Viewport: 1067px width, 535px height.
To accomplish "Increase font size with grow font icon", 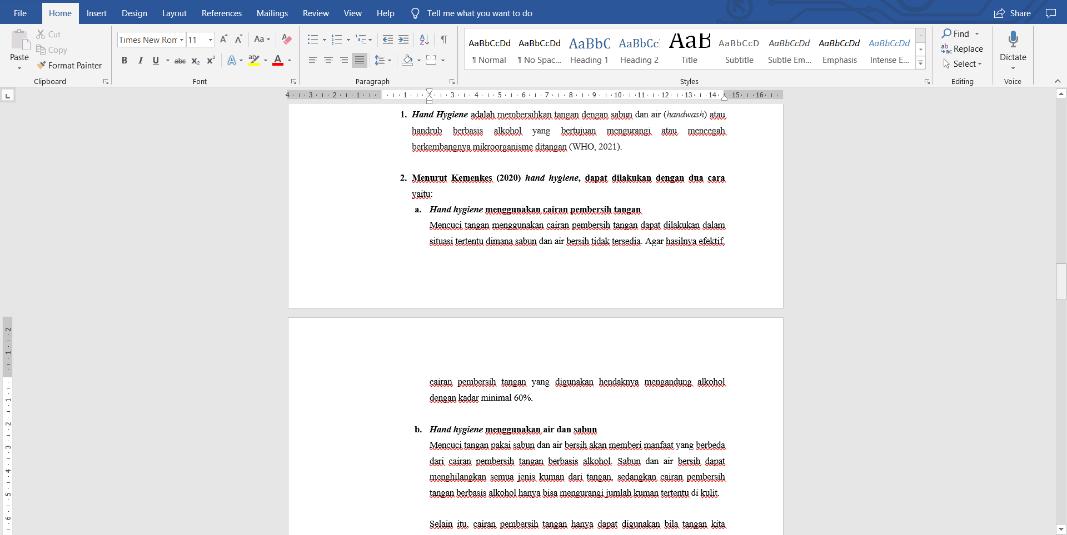I will coord(223,39).
